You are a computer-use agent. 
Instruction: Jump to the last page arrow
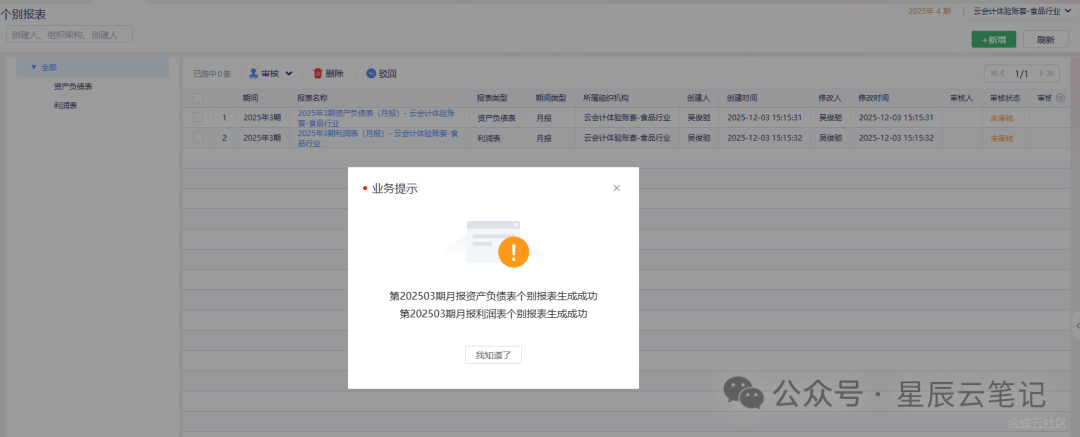(1051, 73)
